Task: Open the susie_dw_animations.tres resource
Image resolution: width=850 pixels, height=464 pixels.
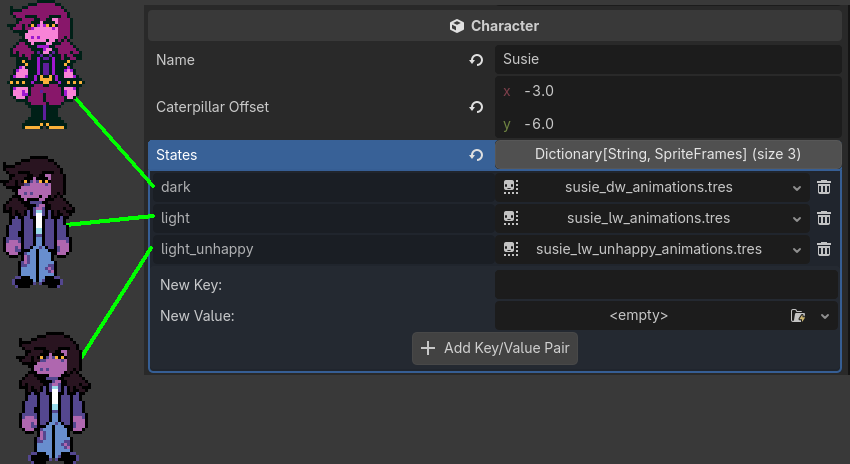Action: (x=648, y=187)
